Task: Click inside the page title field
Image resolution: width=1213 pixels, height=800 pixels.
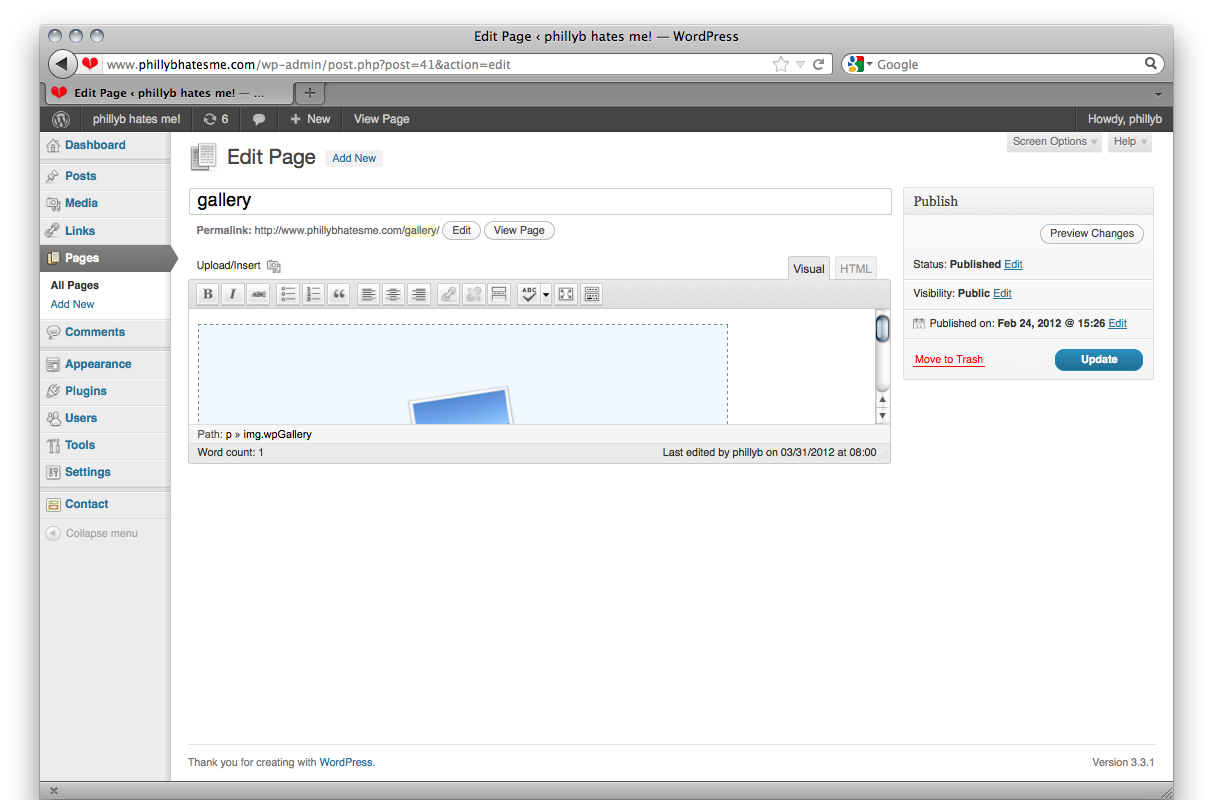Action: pos(540,200)
